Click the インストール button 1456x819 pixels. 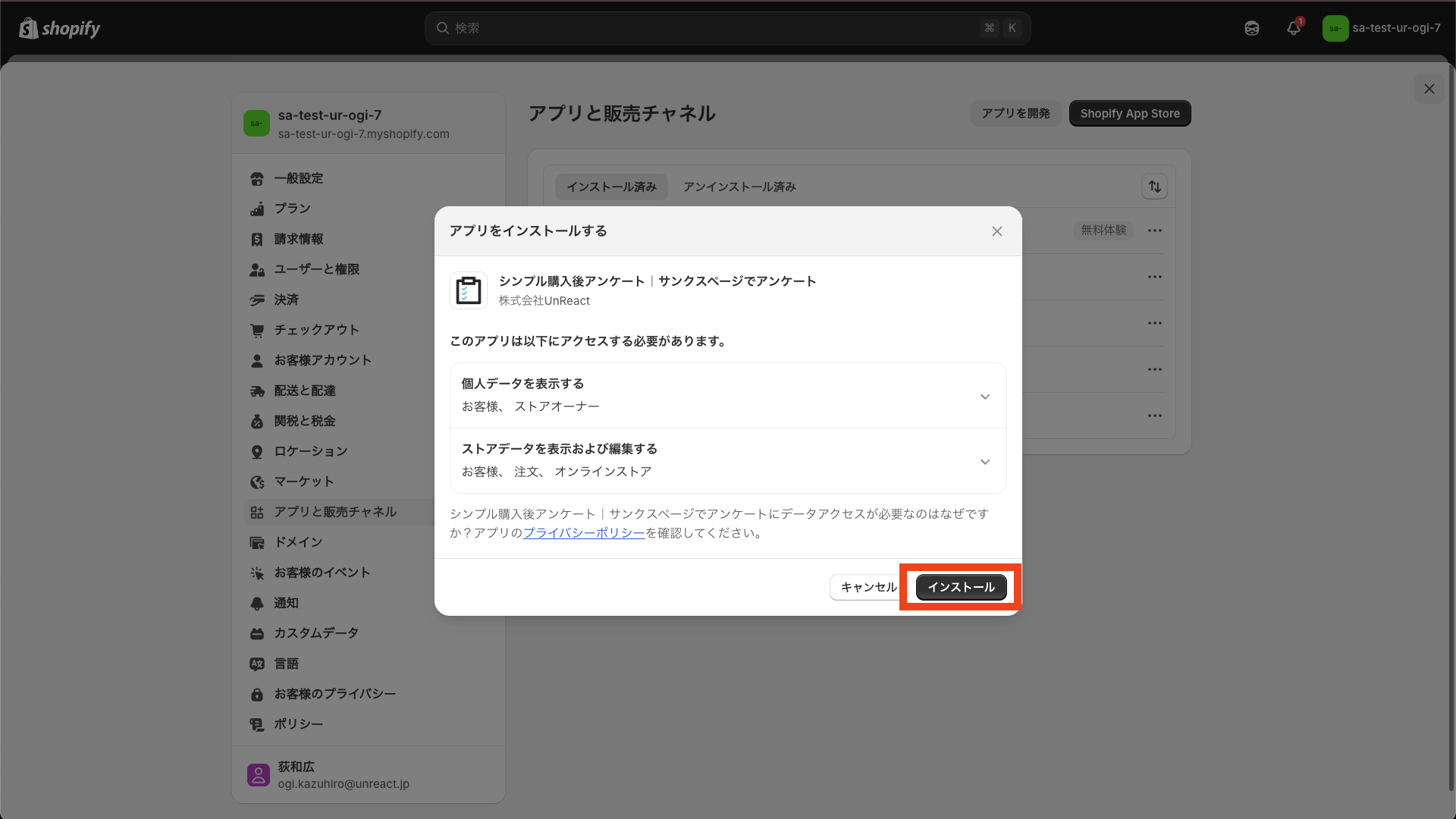pos(960,587)
